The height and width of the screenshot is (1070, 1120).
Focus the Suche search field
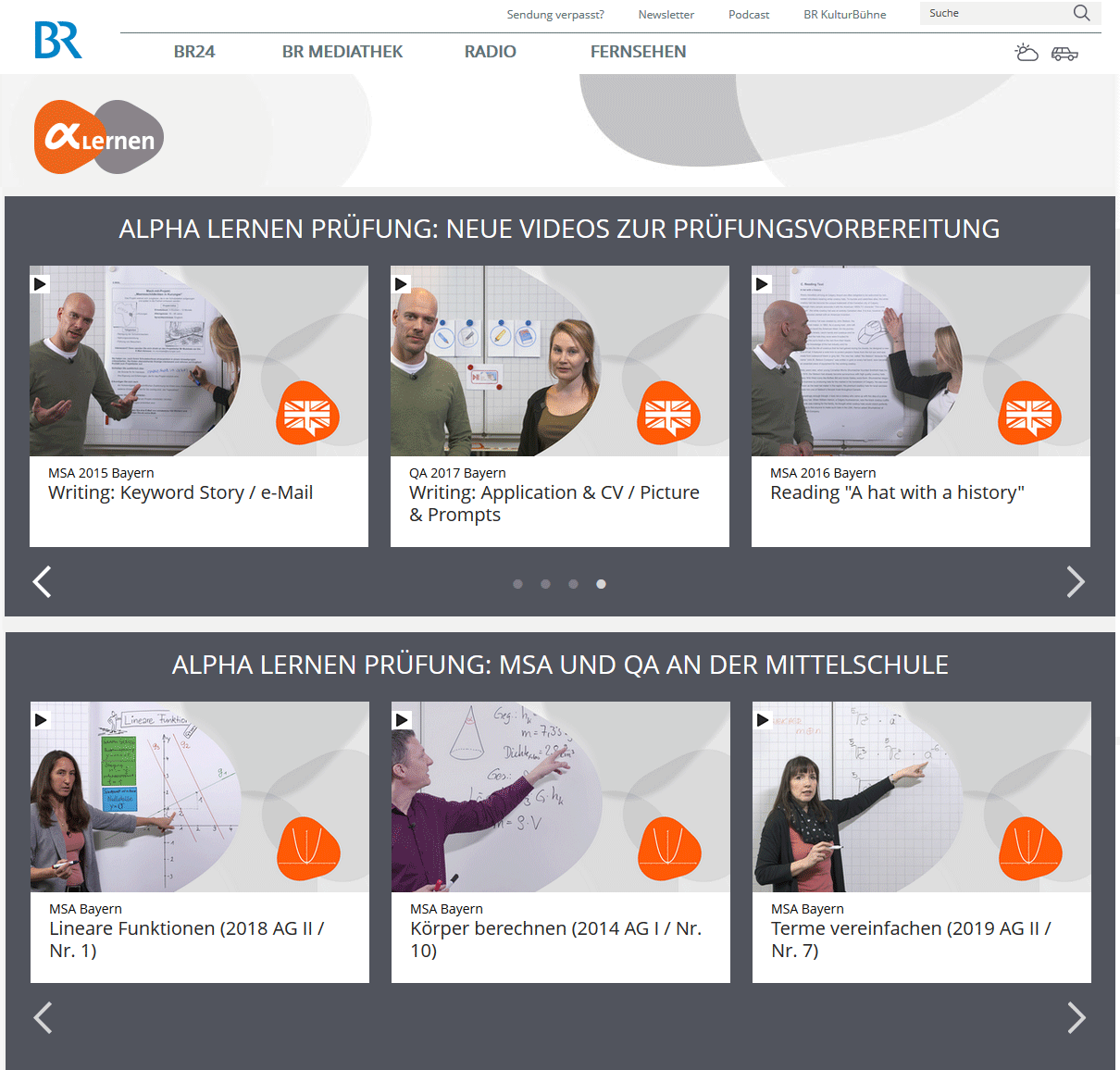tap(995, 13)
